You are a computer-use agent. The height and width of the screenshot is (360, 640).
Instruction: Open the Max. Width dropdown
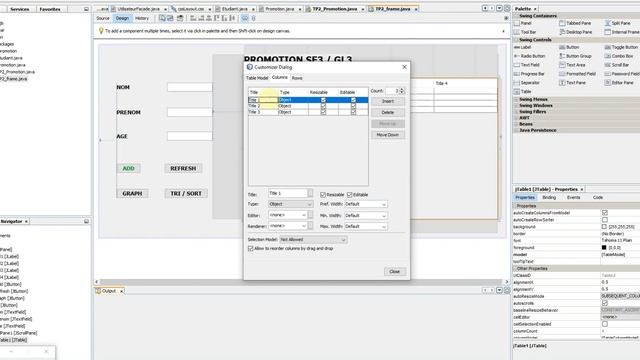(366, 226)
